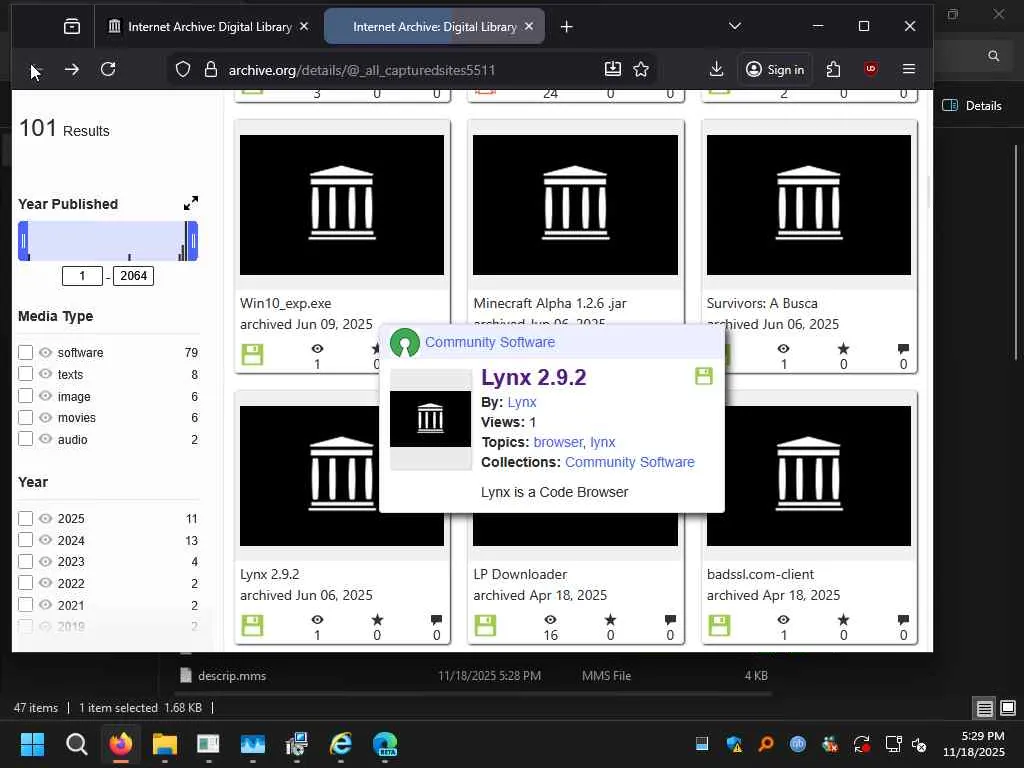Open Windows taskbar search
Viewport: 1024px width, 768px height.
(76, 744)
